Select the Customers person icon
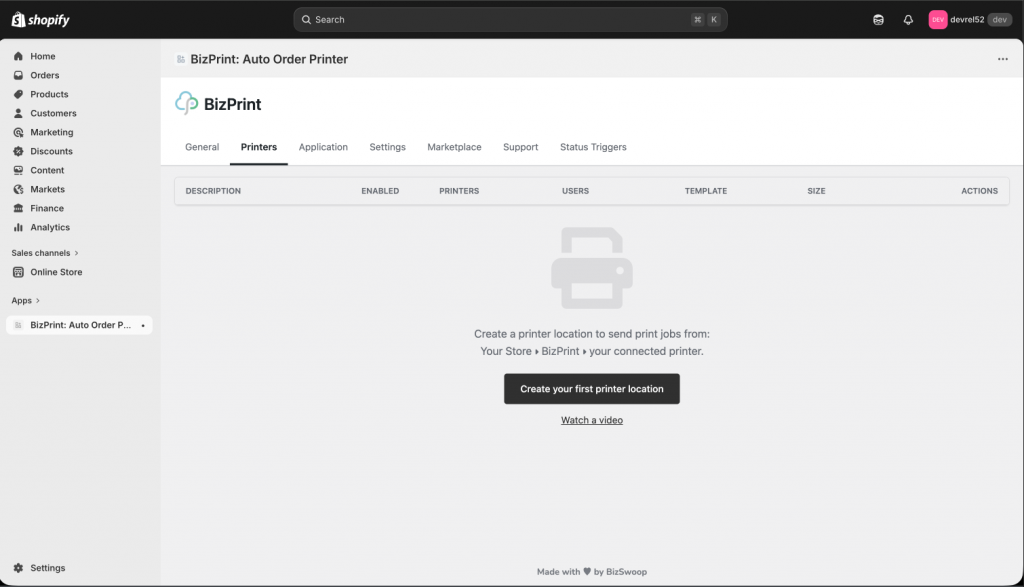 (18, 113)
